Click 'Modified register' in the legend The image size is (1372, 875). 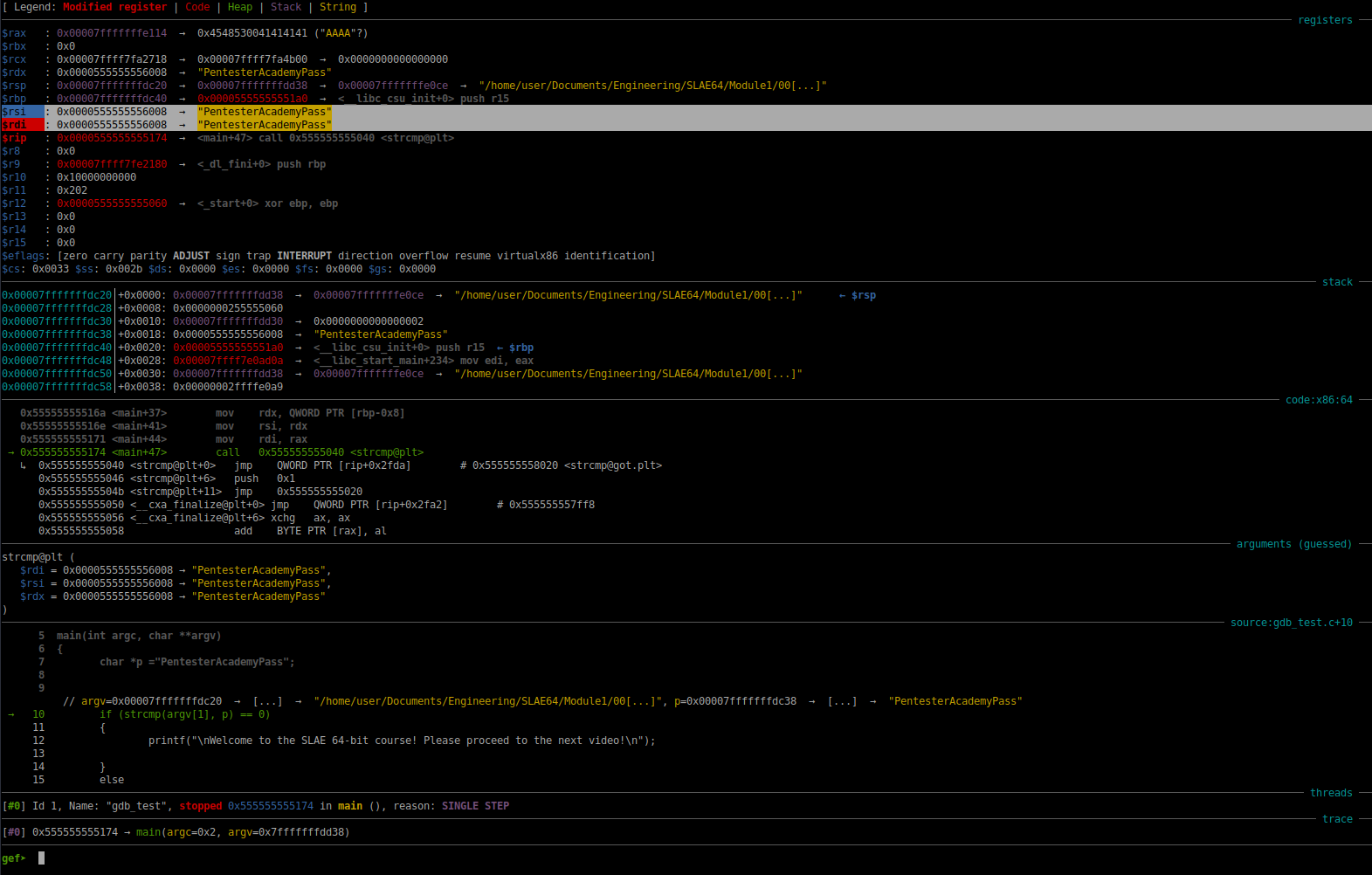pyautogui.click(x=114, y=7)
